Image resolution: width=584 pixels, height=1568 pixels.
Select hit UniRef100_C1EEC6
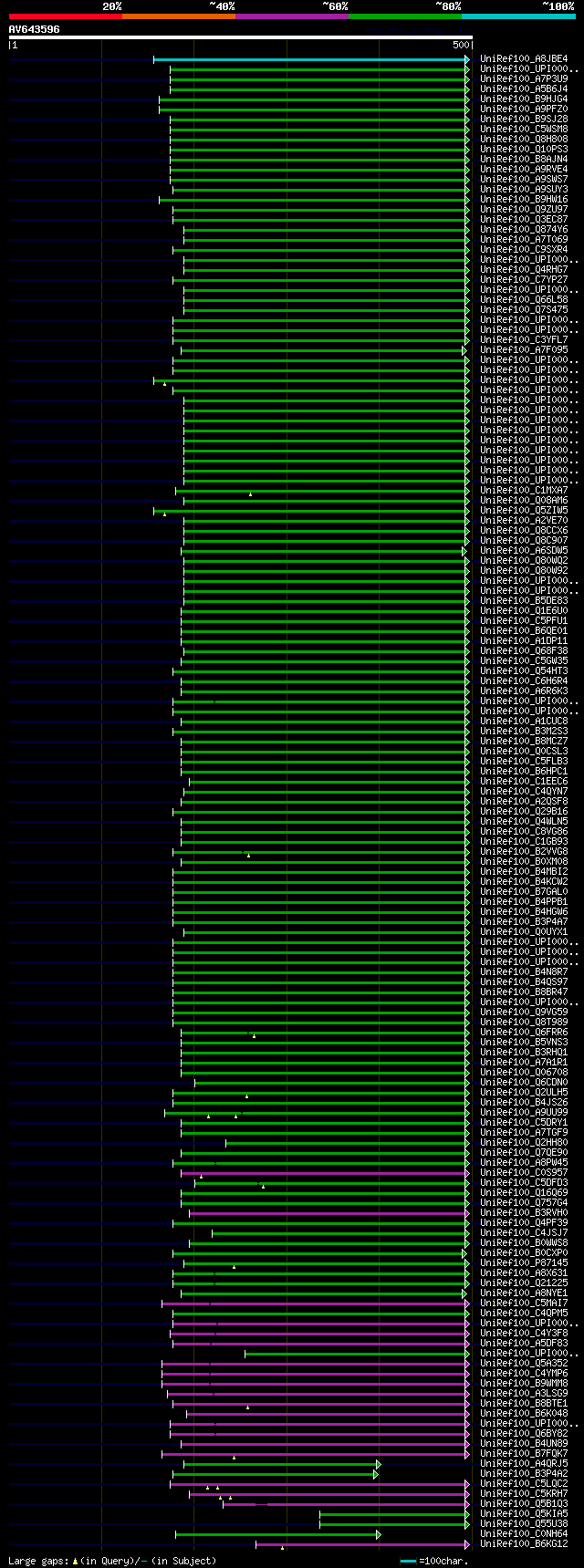point(524,782)
